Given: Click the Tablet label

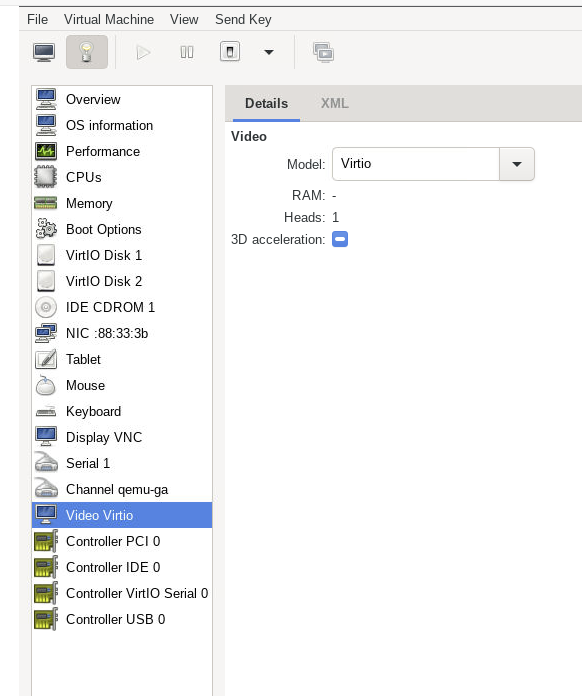Looking at the screenshot, I should click(x=83, y=359).
